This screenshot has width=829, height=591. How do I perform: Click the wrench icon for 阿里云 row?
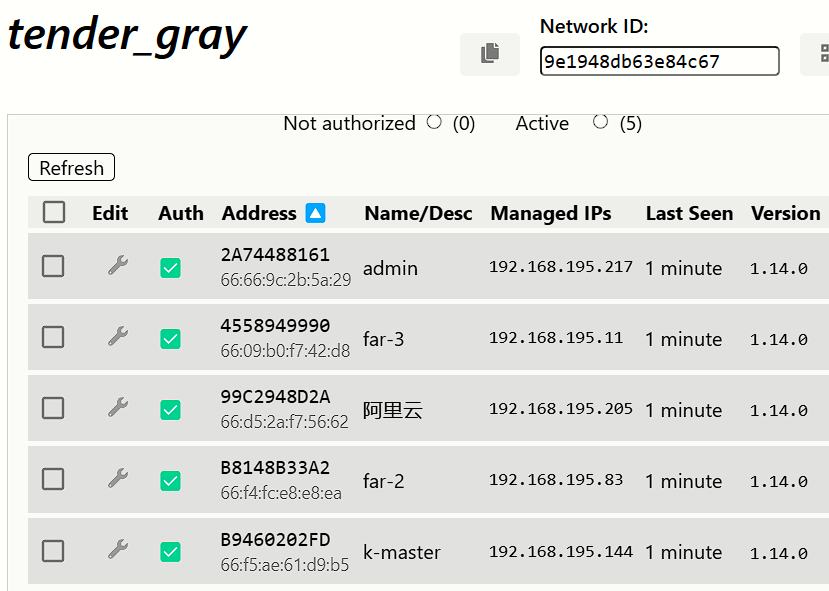(x=118, y=408)
